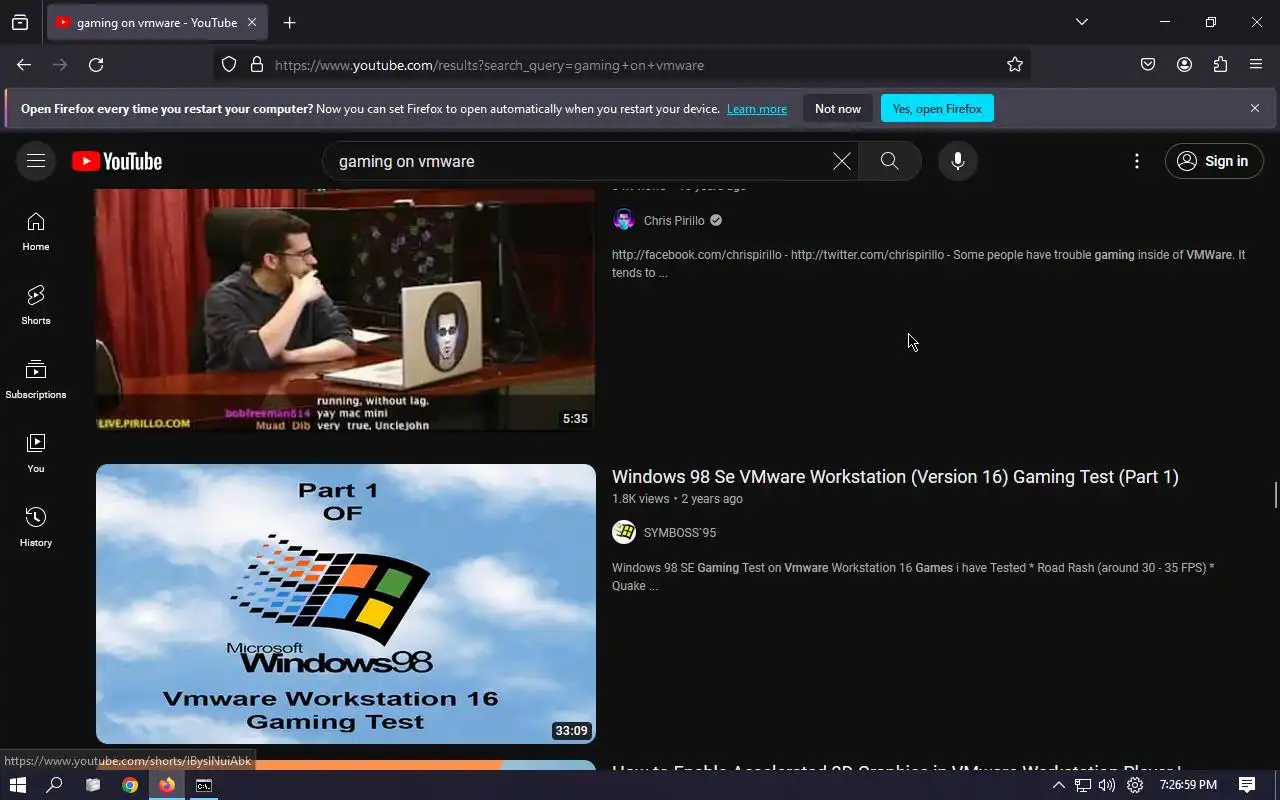The height and width of the screenshot is (800, 1280).
Task: Click the Firefox taskbar icon
Action: click(167, 785)
